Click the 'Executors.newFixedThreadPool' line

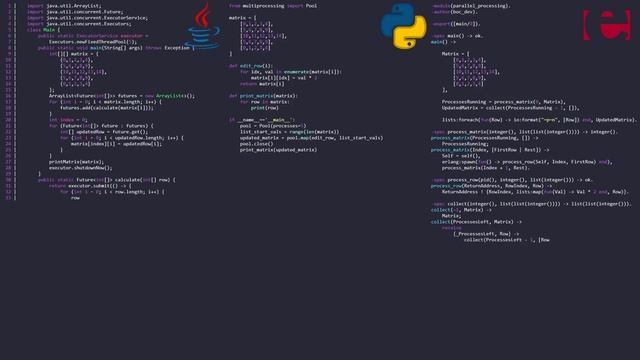click(x=93, y=42)
